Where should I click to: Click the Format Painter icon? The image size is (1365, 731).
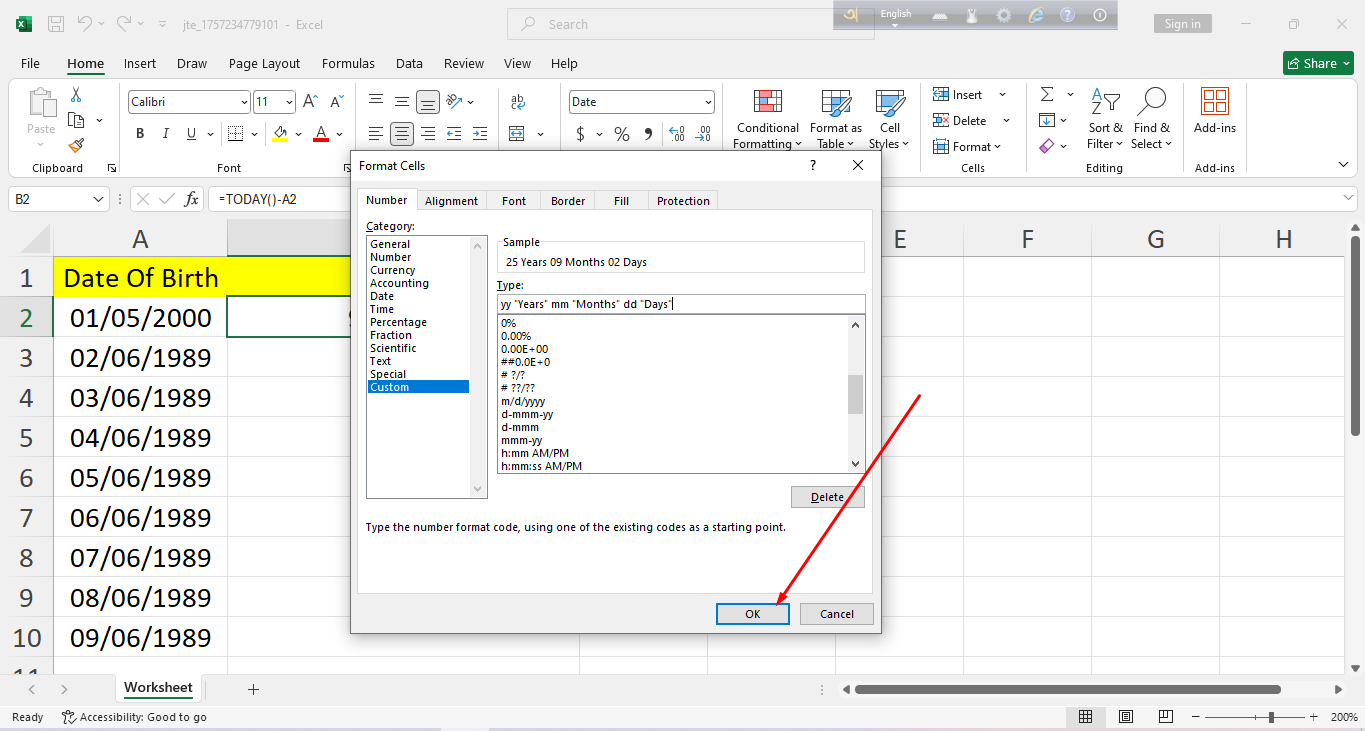pyautogui.click(x=76, y=145)
